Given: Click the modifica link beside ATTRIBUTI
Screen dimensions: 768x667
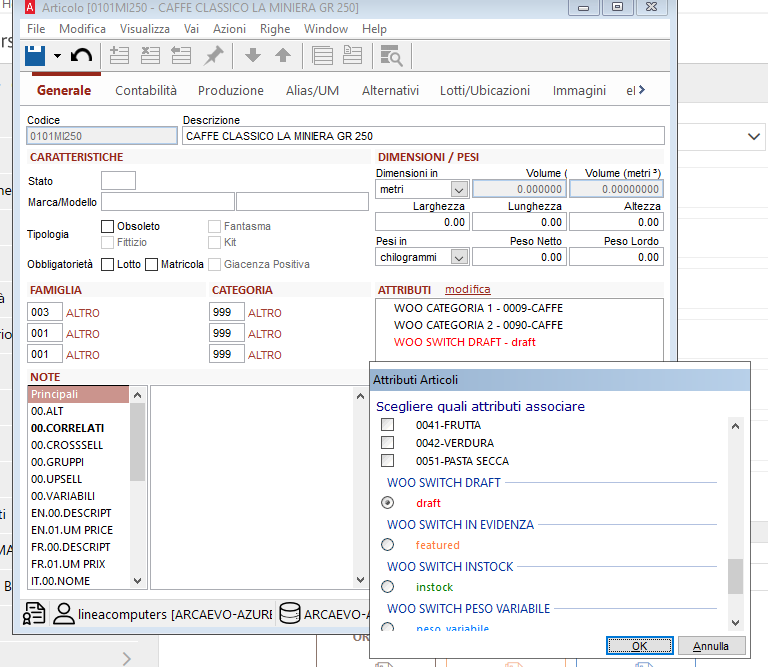Looking at the screenshot, I should click(x=468, y=289).
